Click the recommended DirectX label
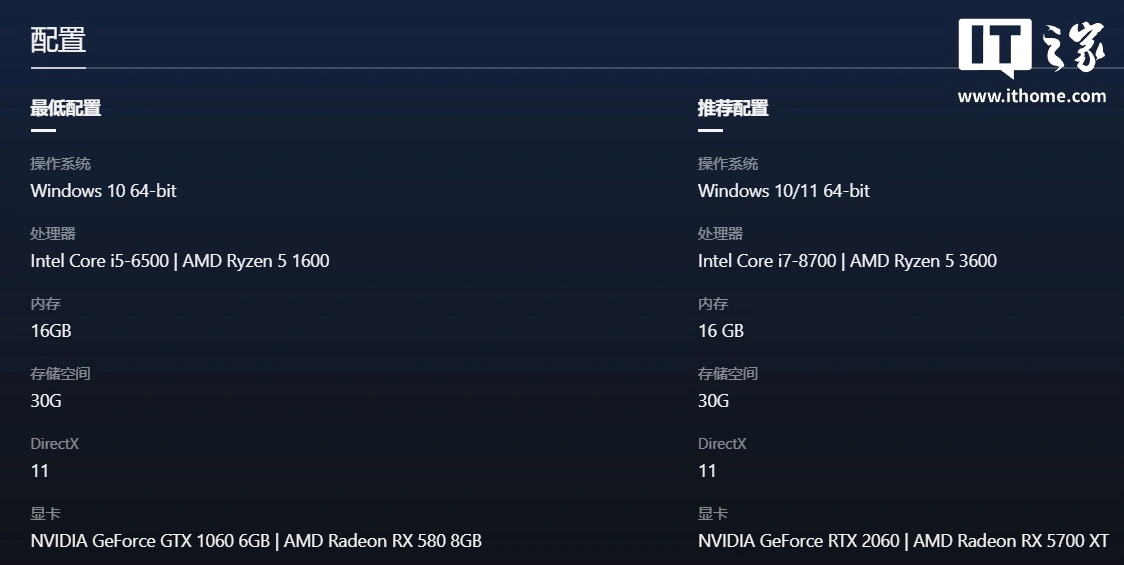1124x565 pixels. [x=722, y=444]
